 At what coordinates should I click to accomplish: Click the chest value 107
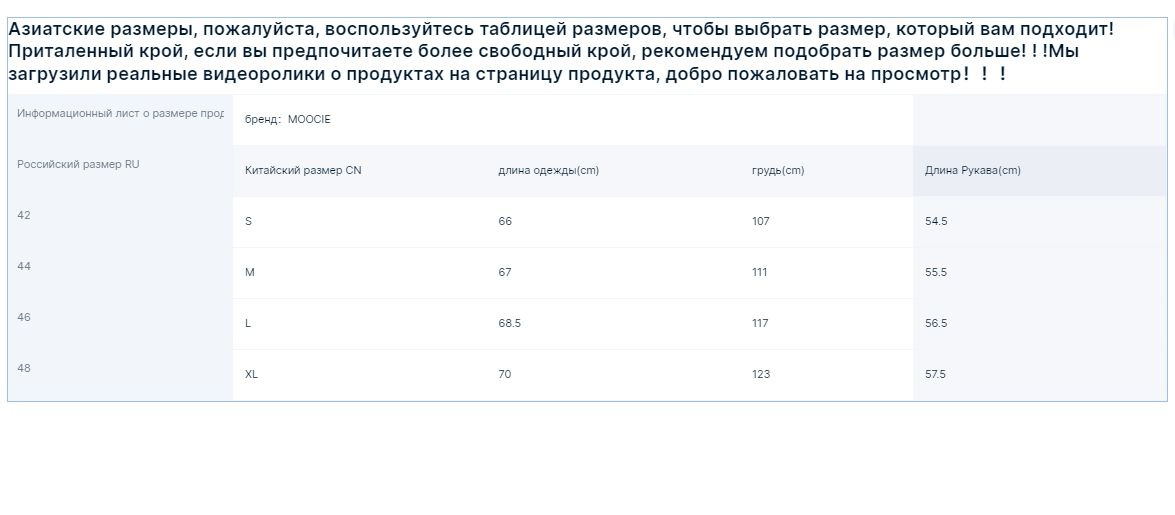[761, 222]
